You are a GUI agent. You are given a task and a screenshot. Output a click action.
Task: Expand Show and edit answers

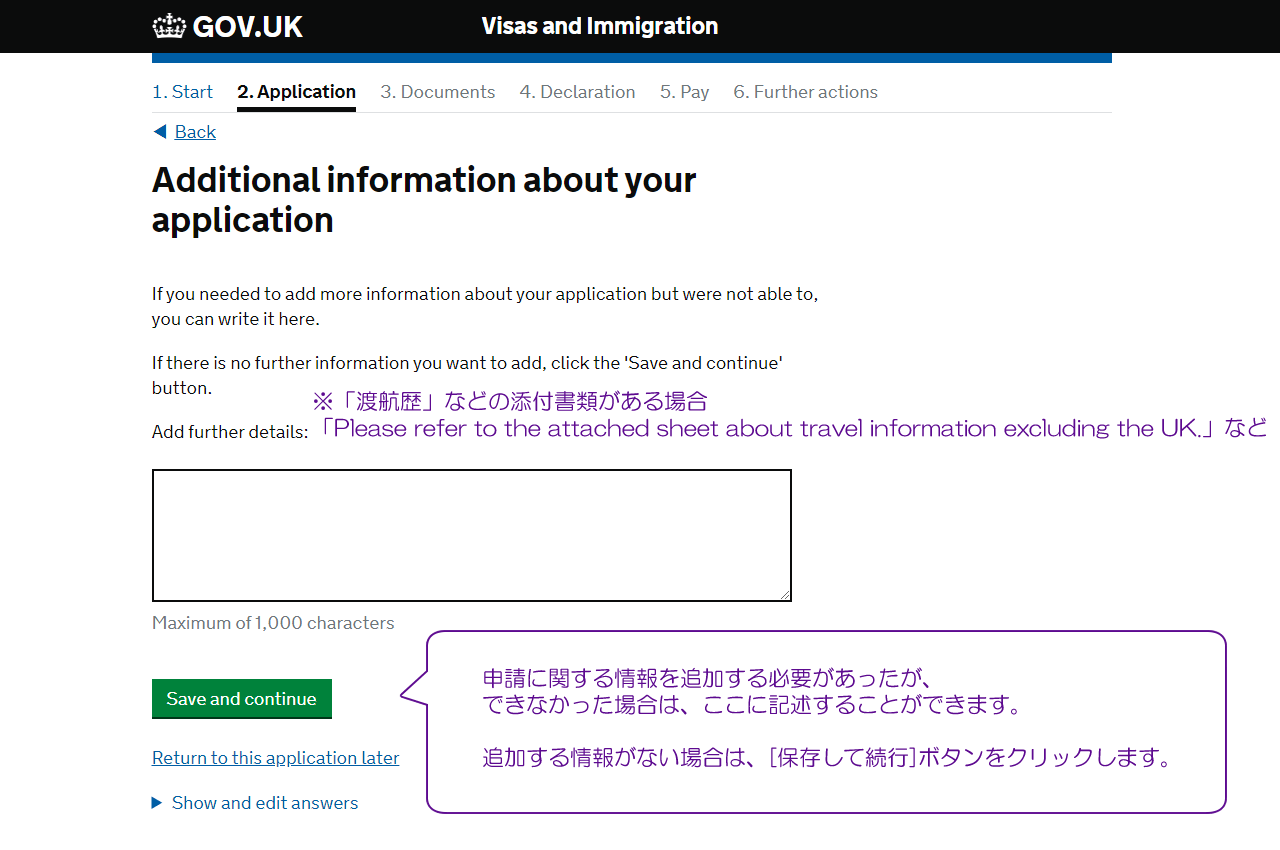click(255, 803)
